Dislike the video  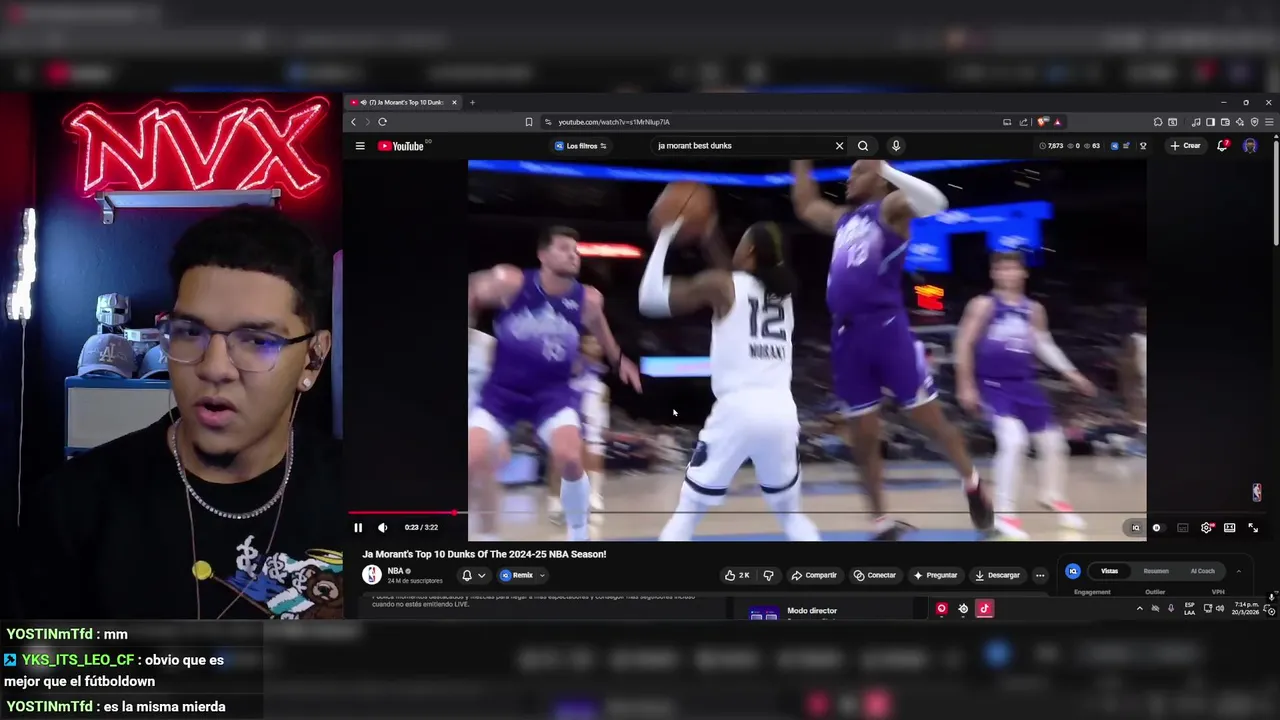click(768, 575)
